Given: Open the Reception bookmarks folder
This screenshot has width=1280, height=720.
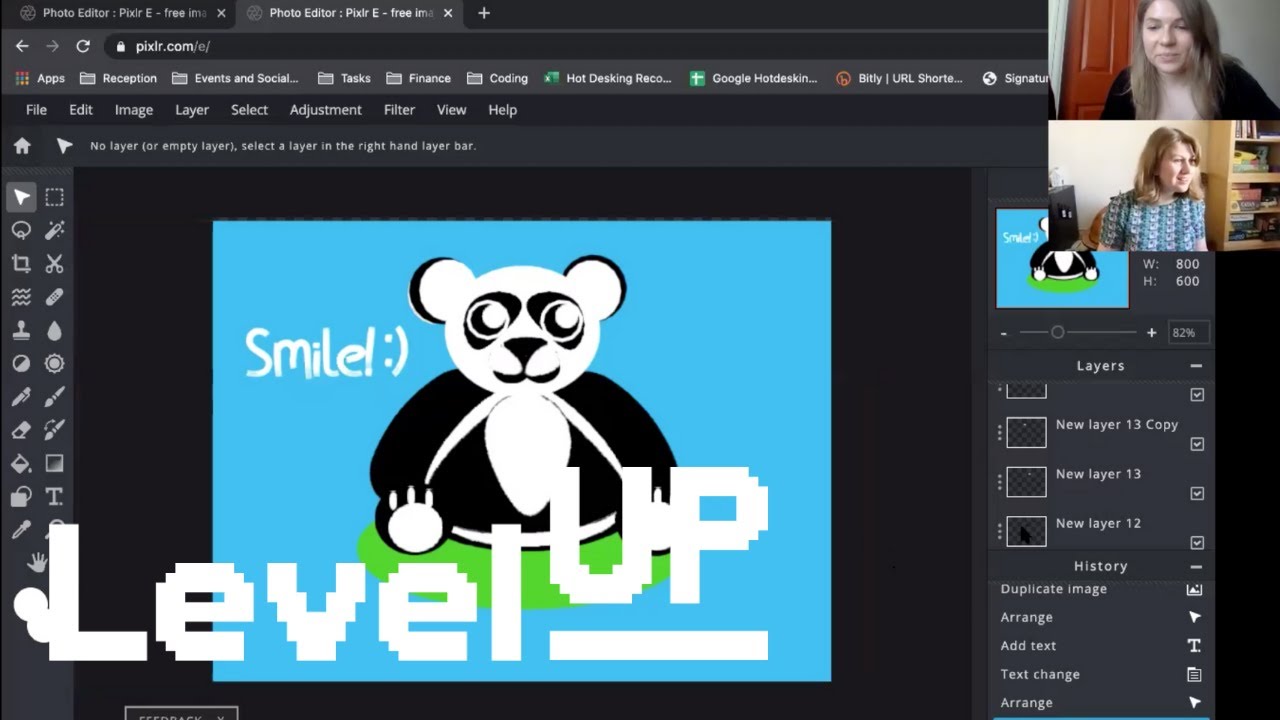Looking at the screenshot, I should pyautogui.click(x=118, y=78).
